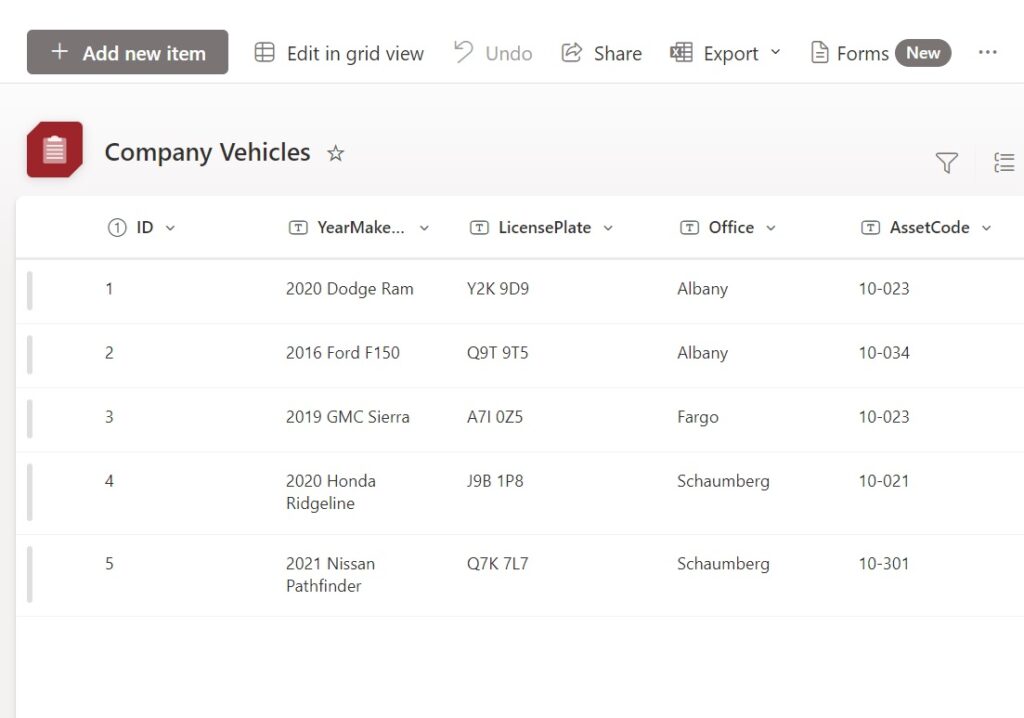Viewport: 1024px width, 718px height.
Task: Click the New badge beside Forms
Action: [923, 53]
